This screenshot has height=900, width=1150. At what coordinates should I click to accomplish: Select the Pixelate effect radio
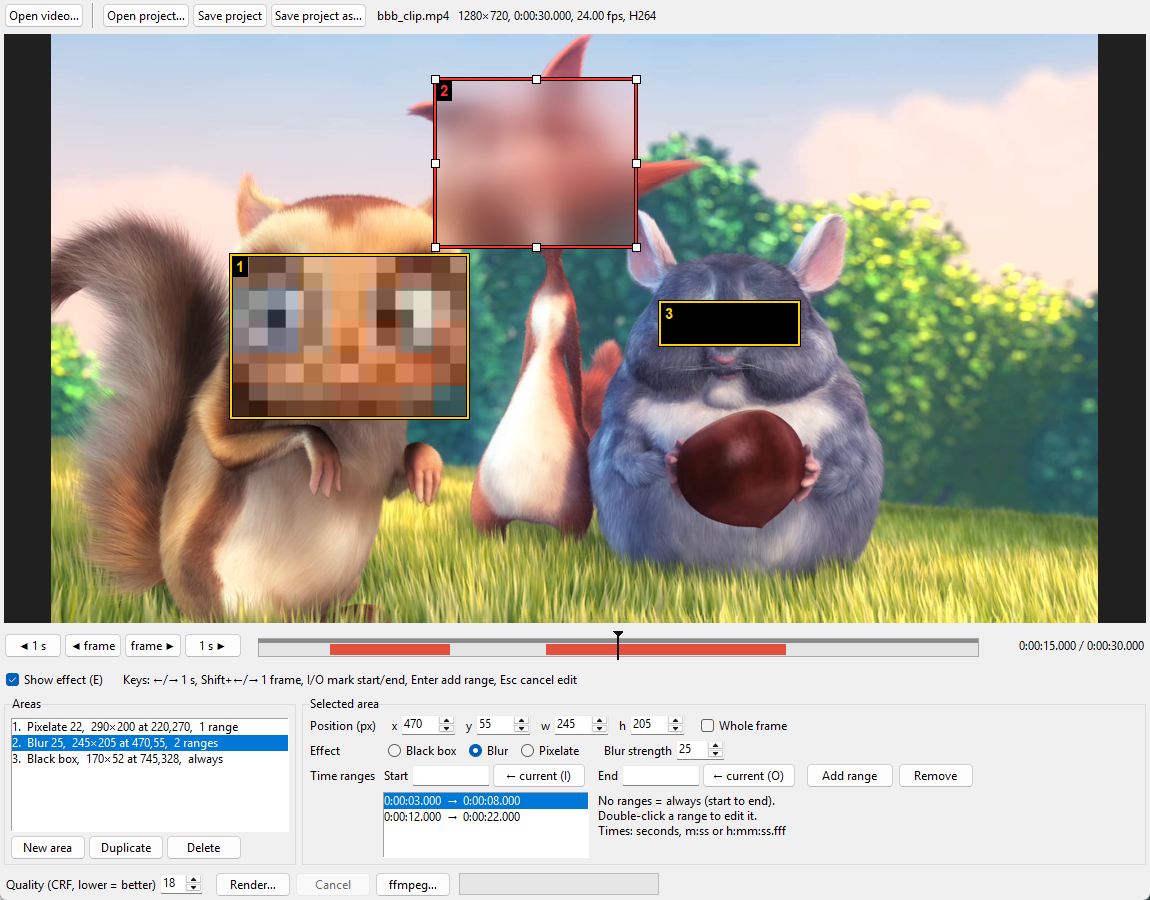coord(527,750)
